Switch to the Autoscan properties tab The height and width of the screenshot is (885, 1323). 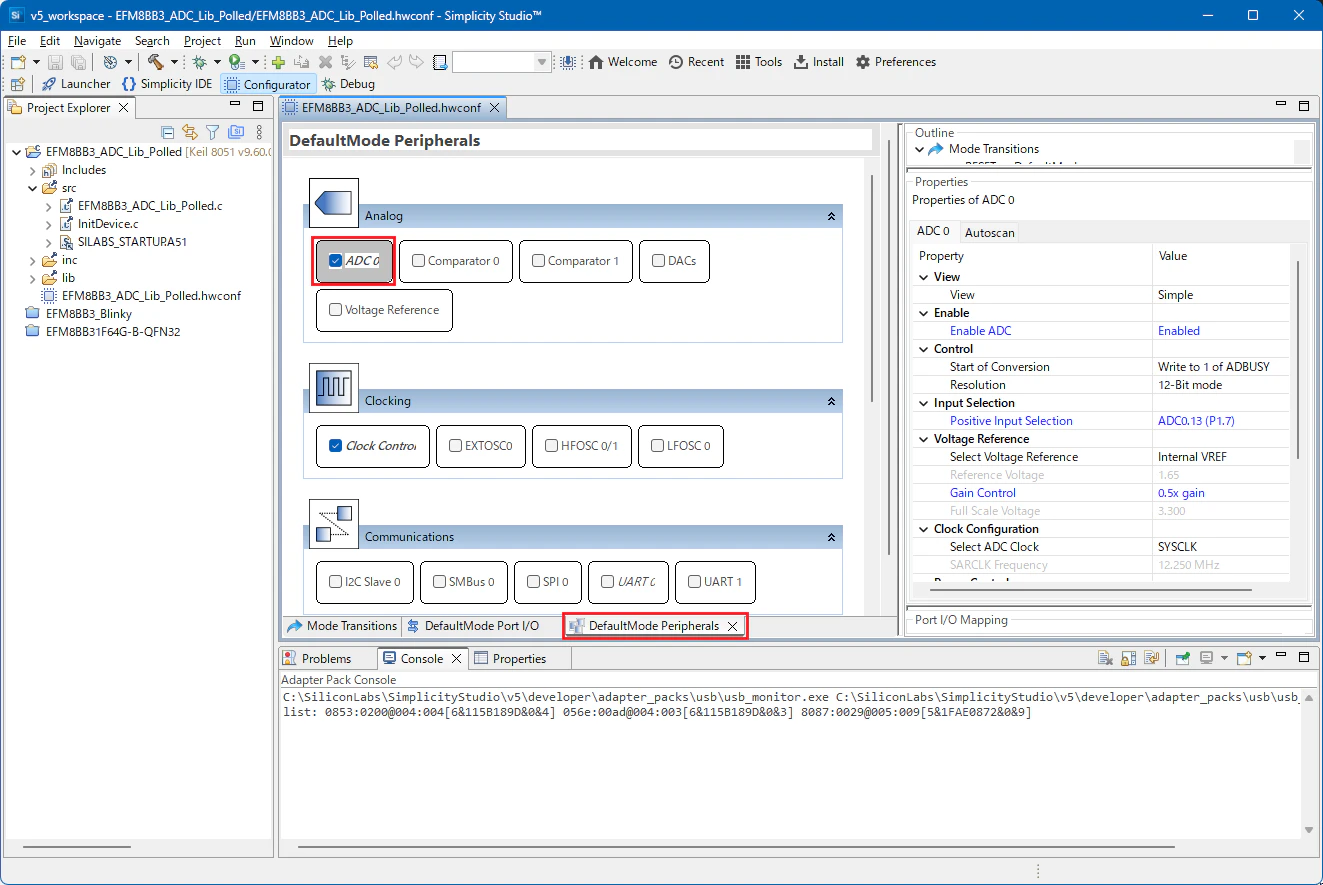989,233
